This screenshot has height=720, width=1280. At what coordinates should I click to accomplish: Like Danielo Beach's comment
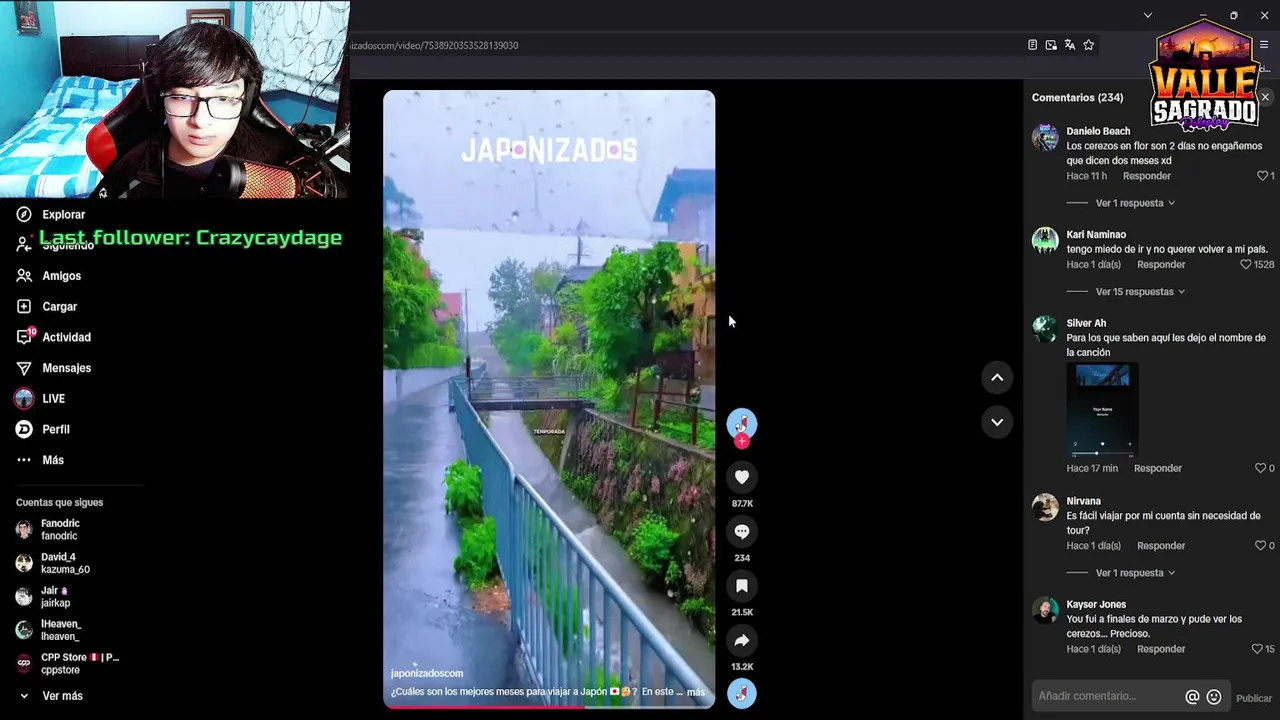coord(1262,176)
